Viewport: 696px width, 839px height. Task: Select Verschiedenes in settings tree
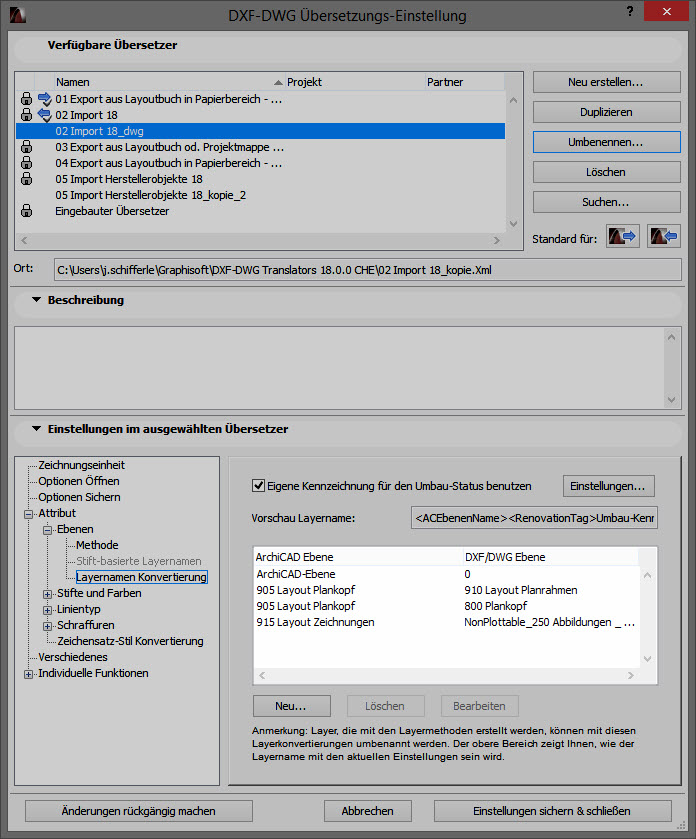click(73, 657)
